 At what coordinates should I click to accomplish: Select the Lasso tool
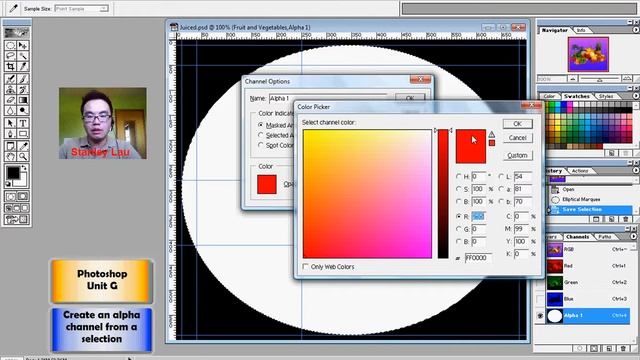point(11,56)
